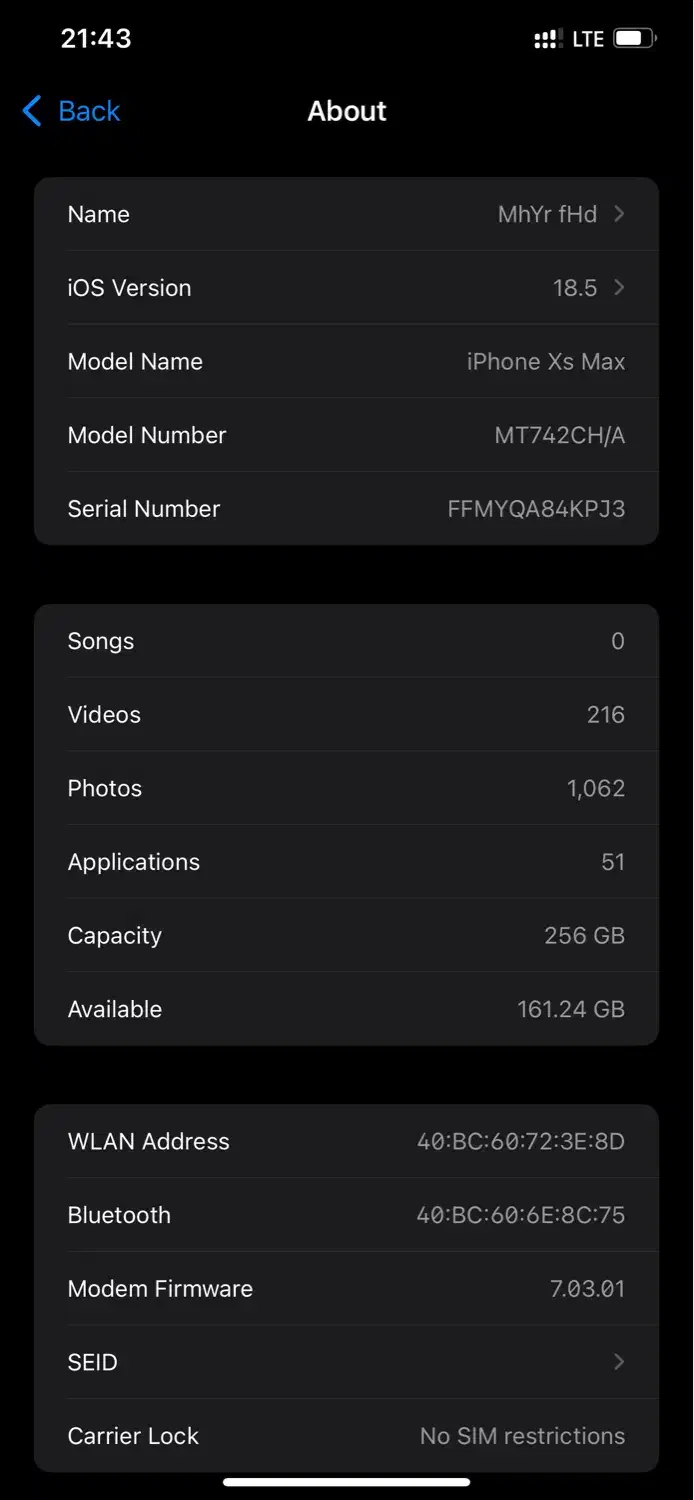Tap the Available storage row
Screen dimensions: 694x1500
346,1009
